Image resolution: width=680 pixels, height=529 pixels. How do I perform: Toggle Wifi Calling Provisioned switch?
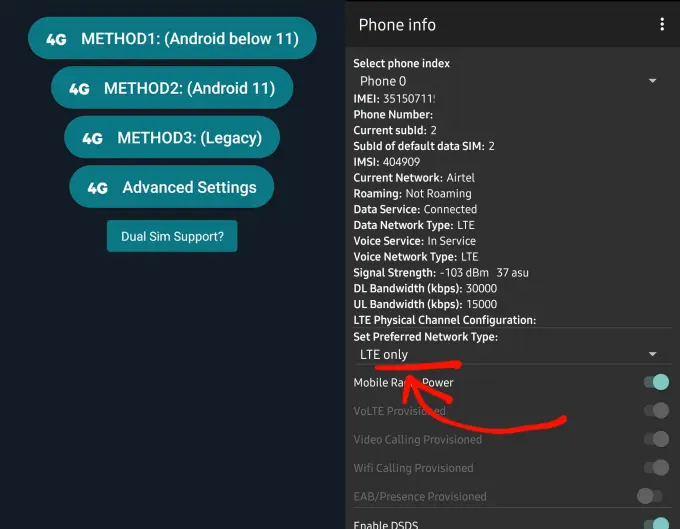pyautogui.click(x=656, y=468)
